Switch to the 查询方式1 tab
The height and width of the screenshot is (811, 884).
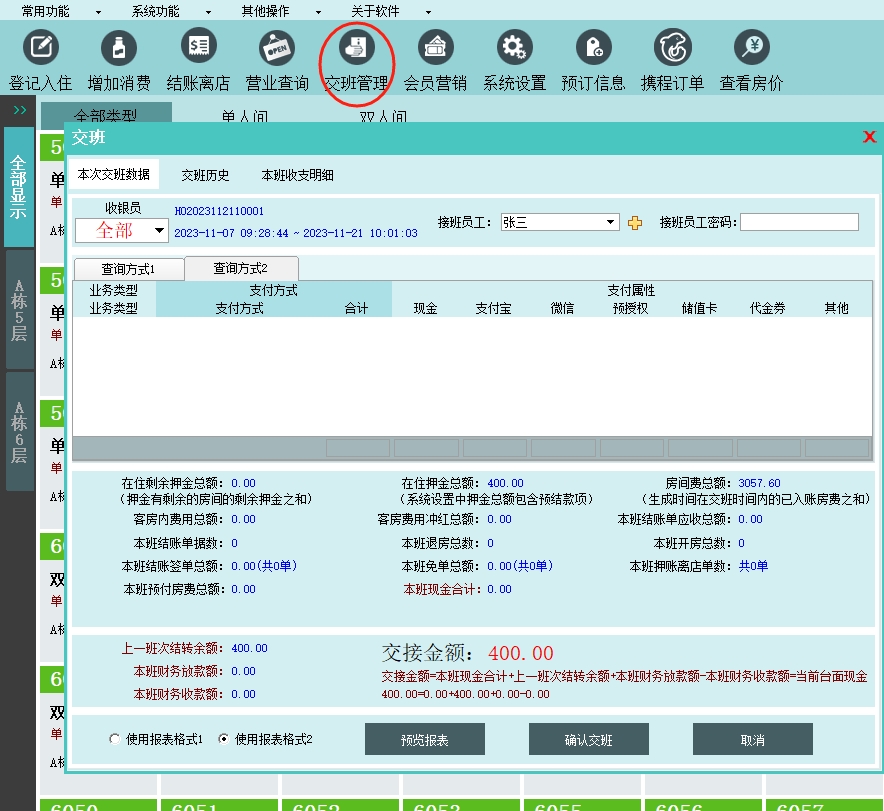pos(128,269)
